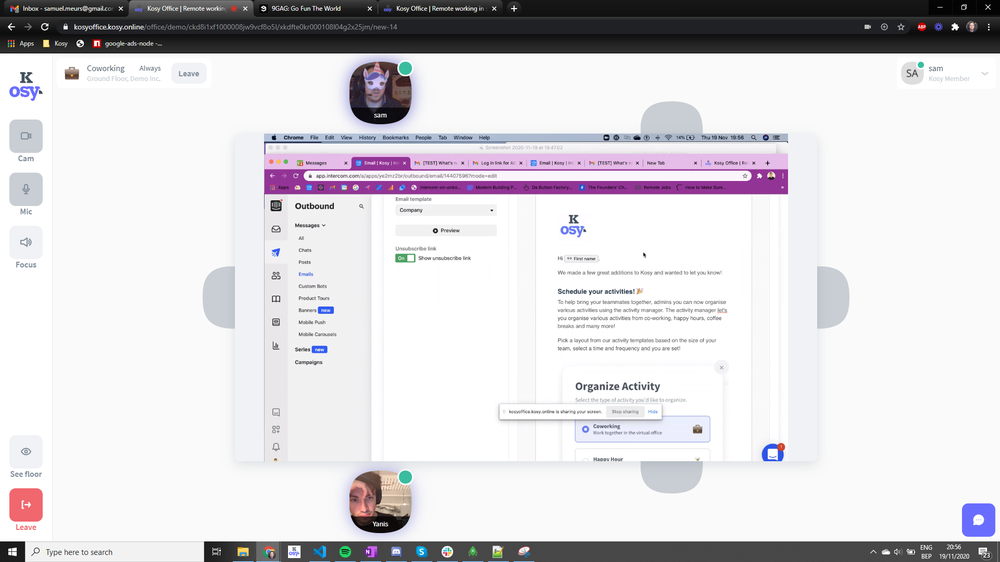Click the Coworking briefcase icon

71,73
